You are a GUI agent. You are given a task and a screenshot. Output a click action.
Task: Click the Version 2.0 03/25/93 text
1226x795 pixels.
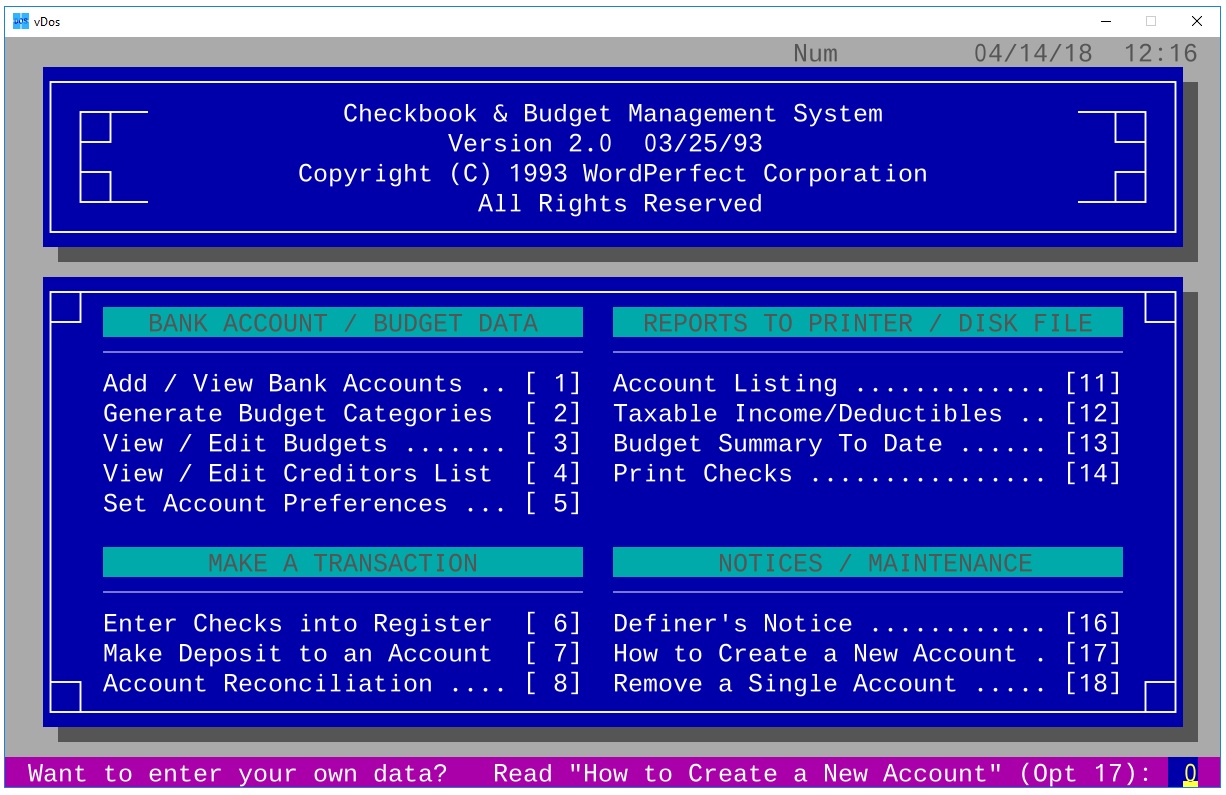click(605, 144)
